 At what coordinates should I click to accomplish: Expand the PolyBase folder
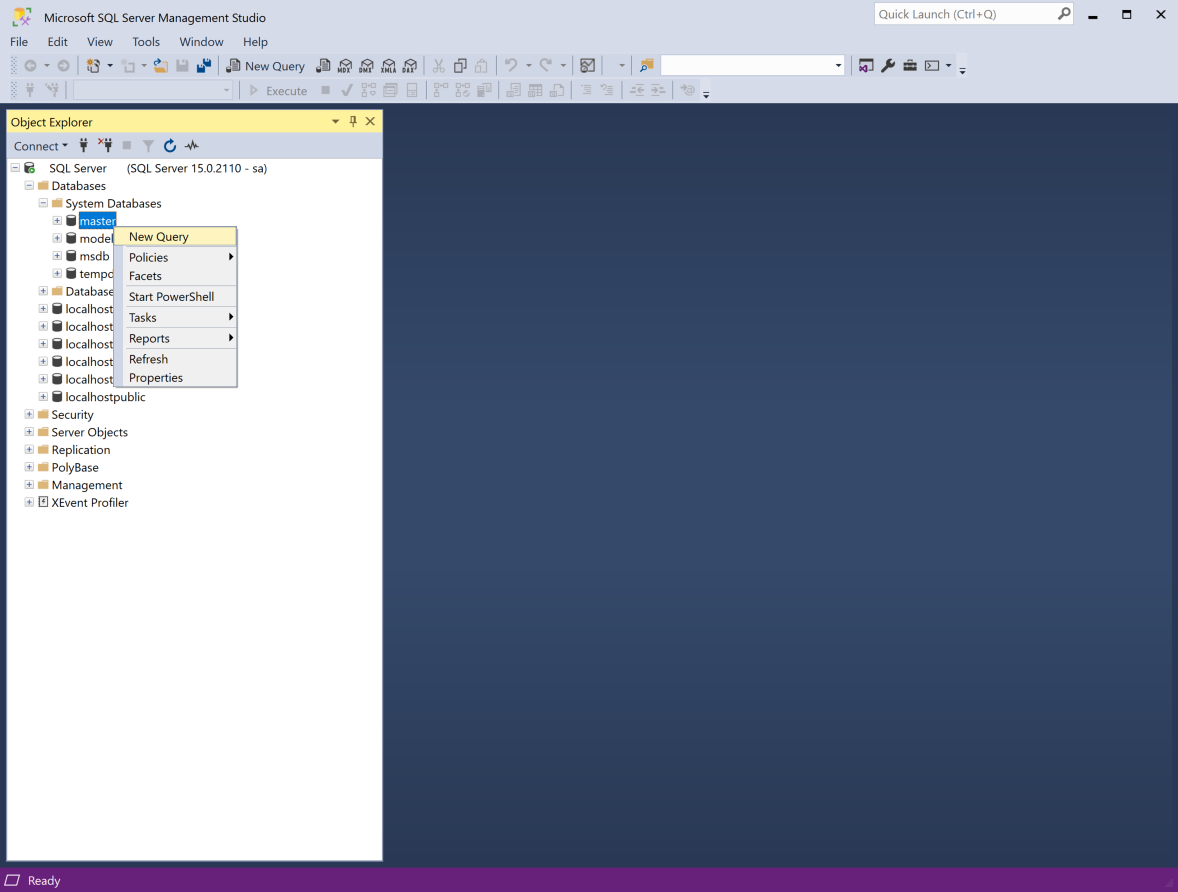pos(29,467)
